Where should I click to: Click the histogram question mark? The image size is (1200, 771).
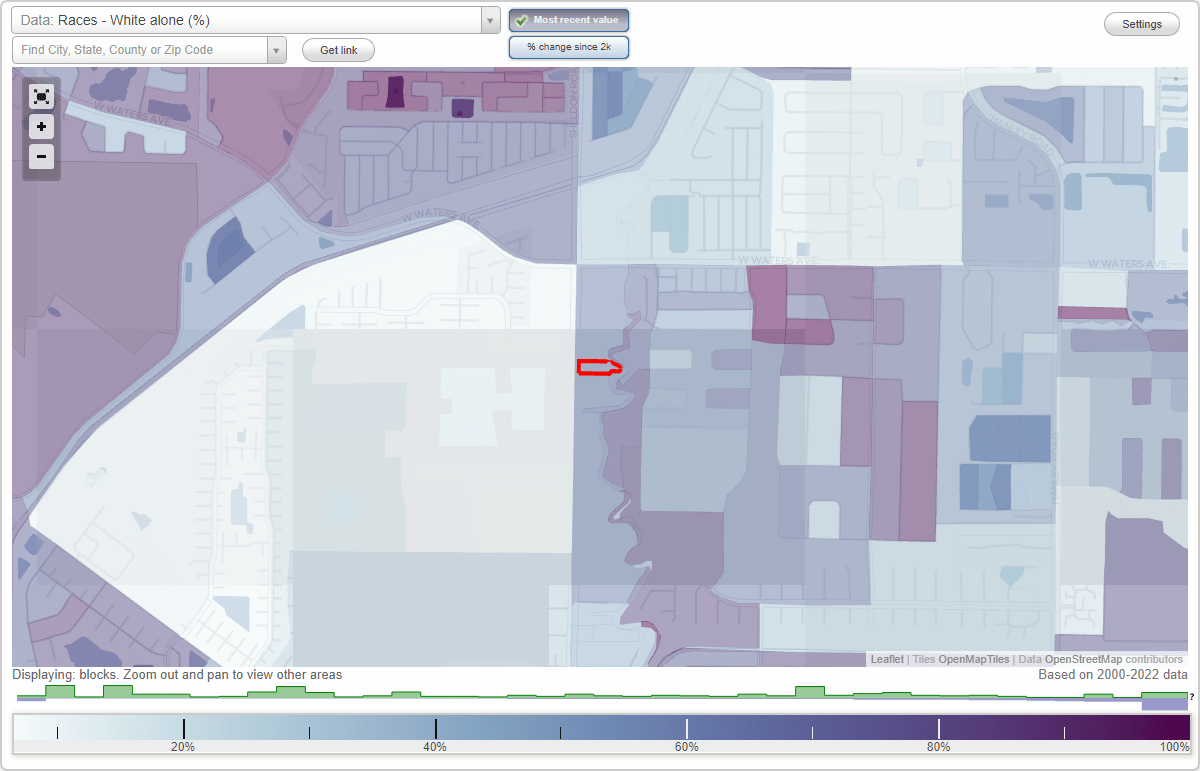(1192, 697)
